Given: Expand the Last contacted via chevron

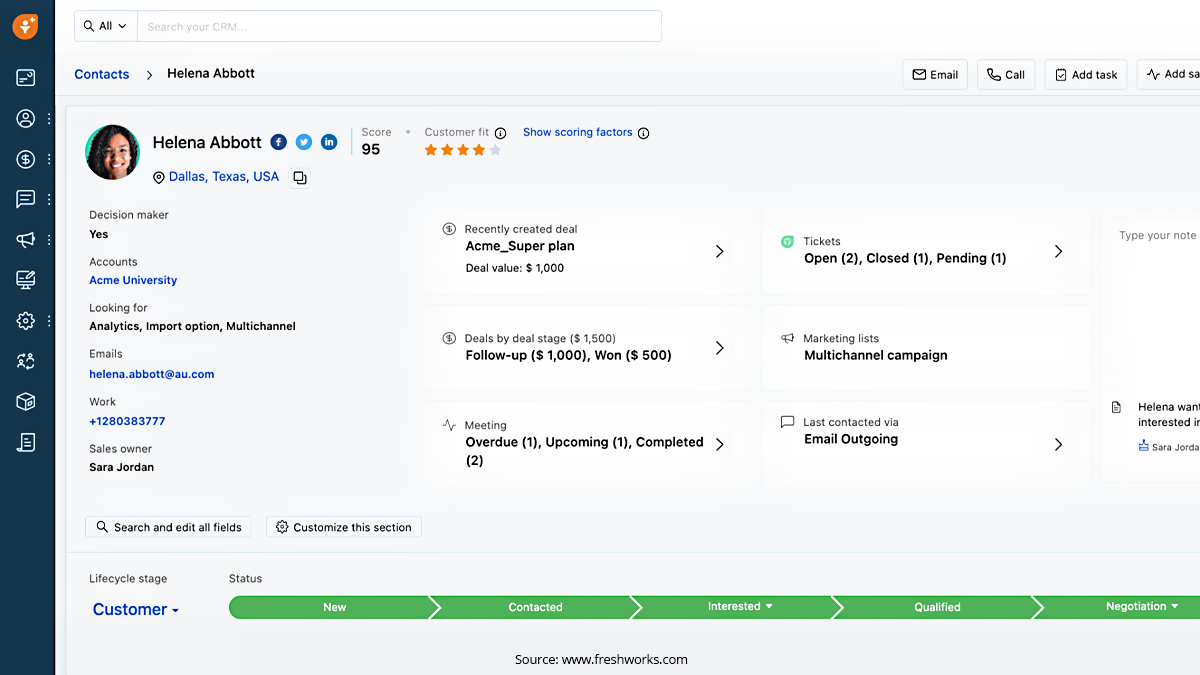Looking at the screenshot, I should (1058, 444).
